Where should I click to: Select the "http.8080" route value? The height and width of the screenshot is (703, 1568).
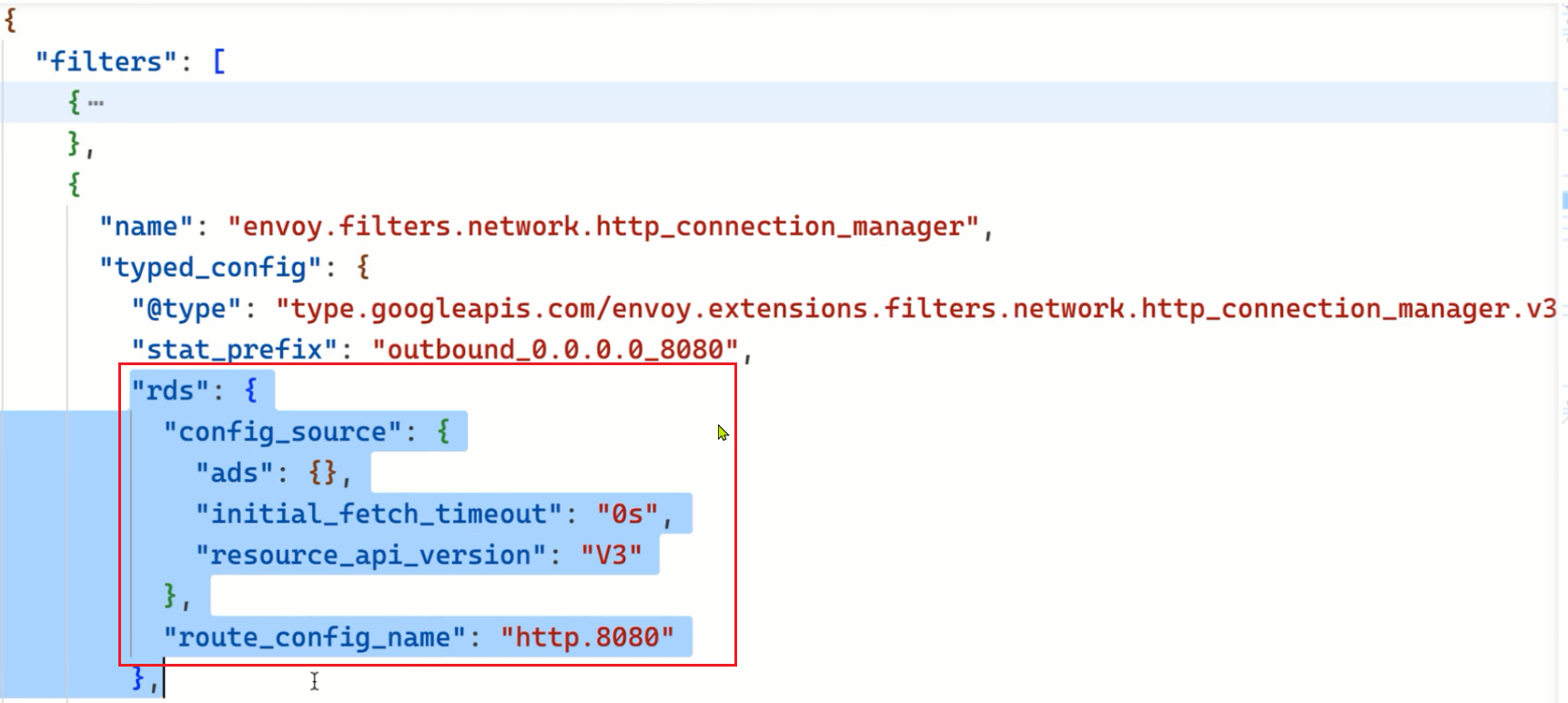click(x=587, y=637)
